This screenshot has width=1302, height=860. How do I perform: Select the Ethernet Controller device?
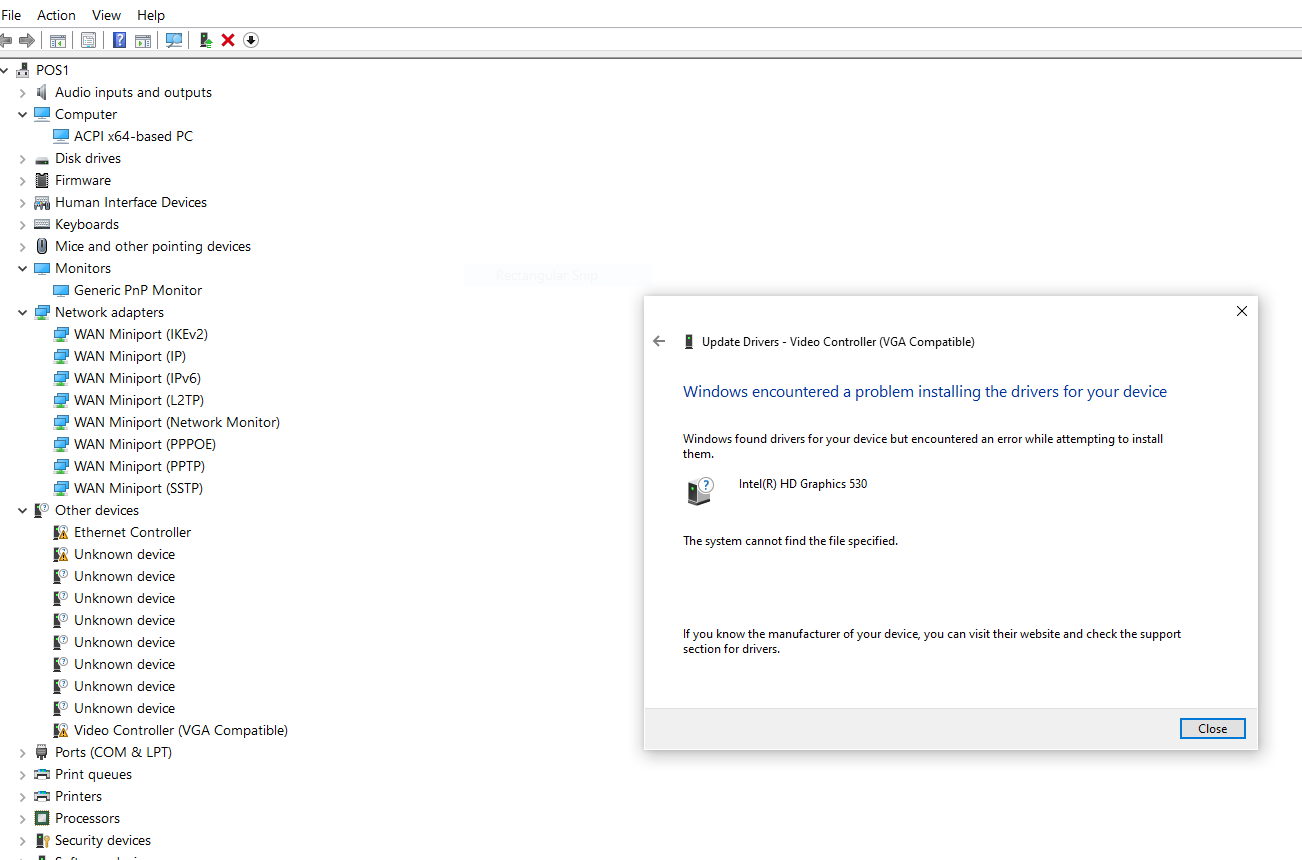[x=132, y=532]
